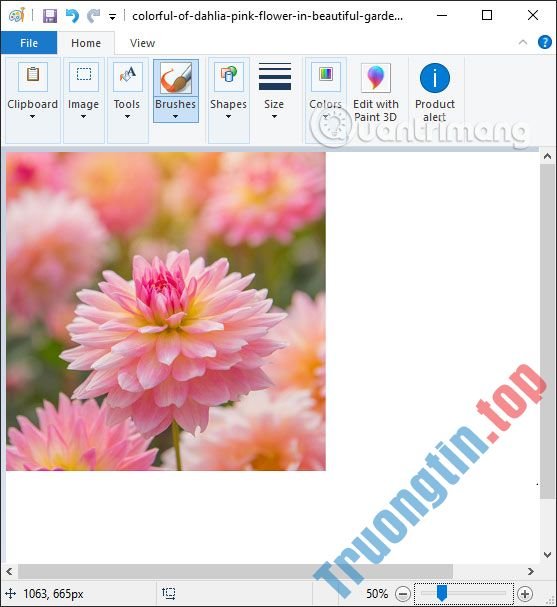This screenshot has width=557, height=607.
Task: Expand the Tools group dropdown arrow
Action: 127,117
